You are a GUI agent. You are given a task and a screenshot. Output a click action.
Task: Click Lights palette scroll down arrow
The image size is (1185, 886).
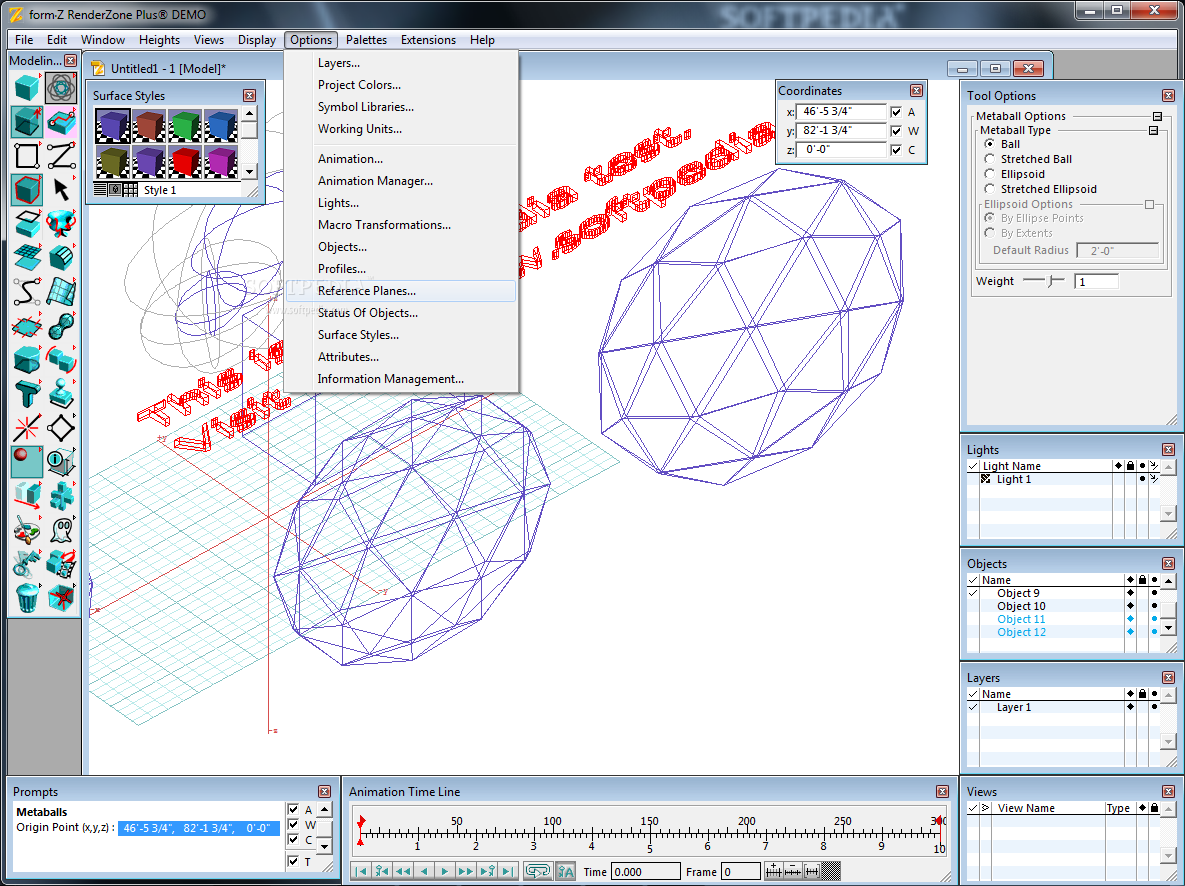coord(1168,514)
